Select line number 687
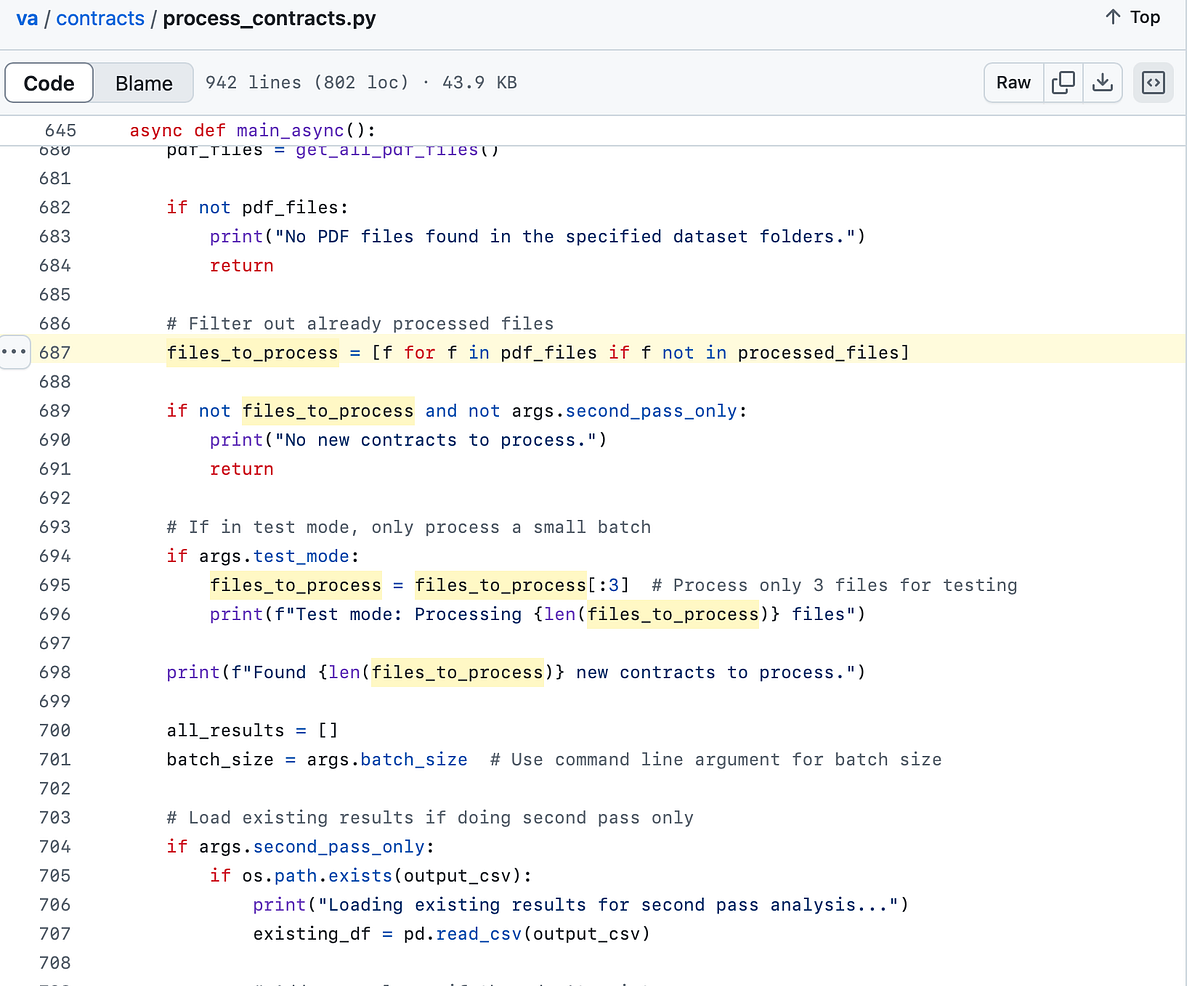 (x=56, y=352)
